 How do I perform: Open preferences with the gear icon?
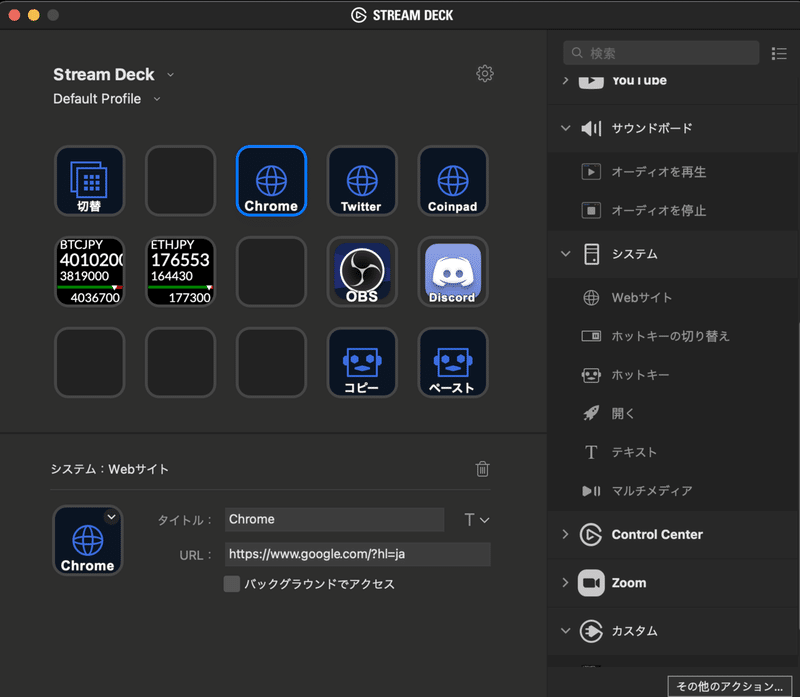pyautogui.click(x=485, y=73)
